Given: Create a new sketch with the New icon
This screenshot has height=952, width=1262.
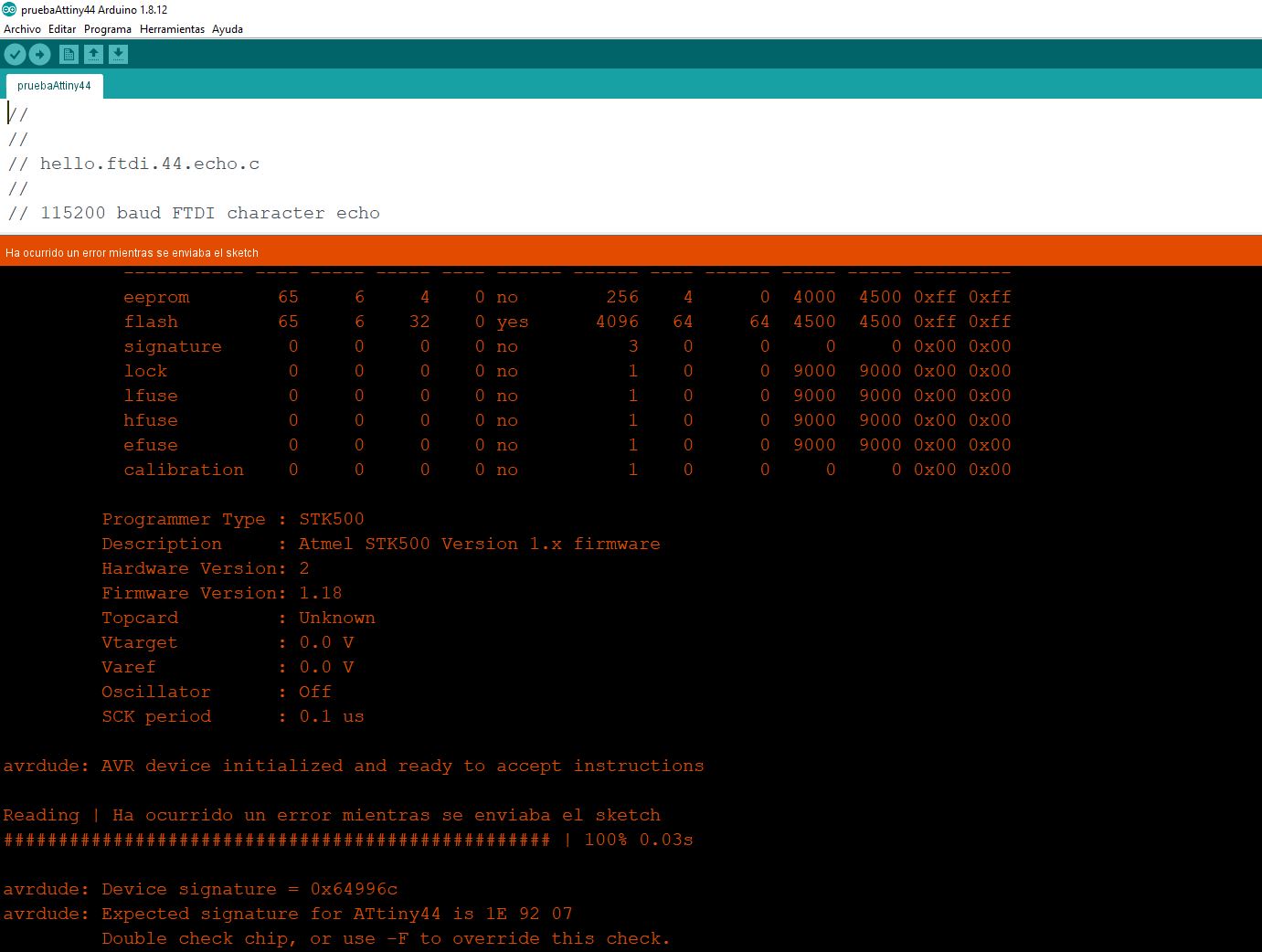Looking at the screenshot, I should tap(69, 55).
